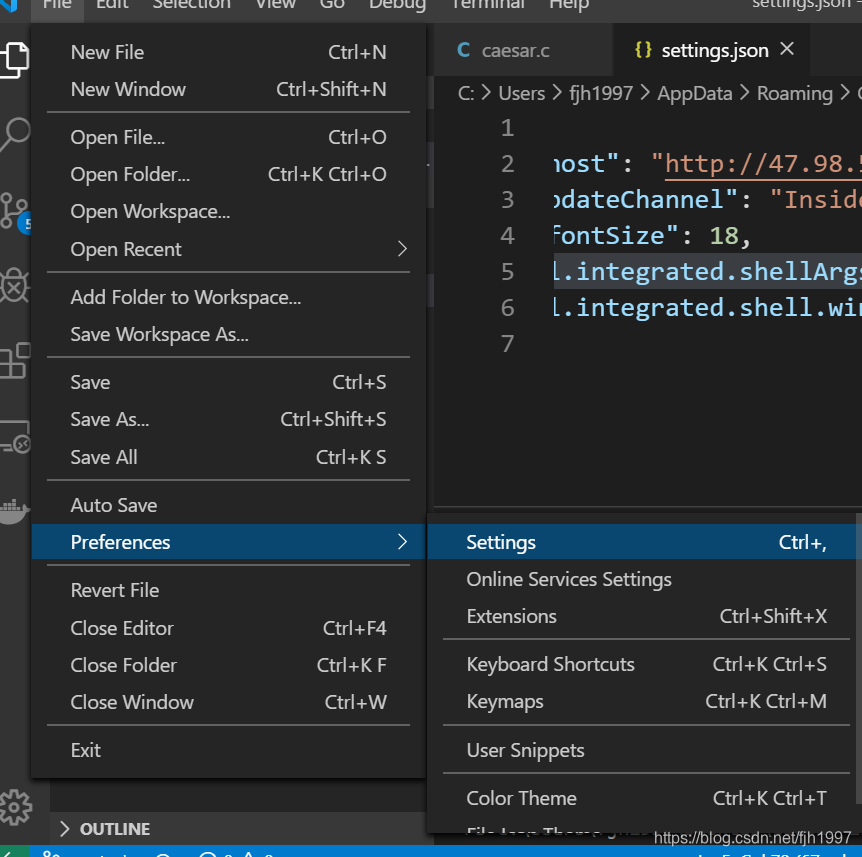Open the Extensions view icon
862x857 pixels.
[x=14, y=360]
